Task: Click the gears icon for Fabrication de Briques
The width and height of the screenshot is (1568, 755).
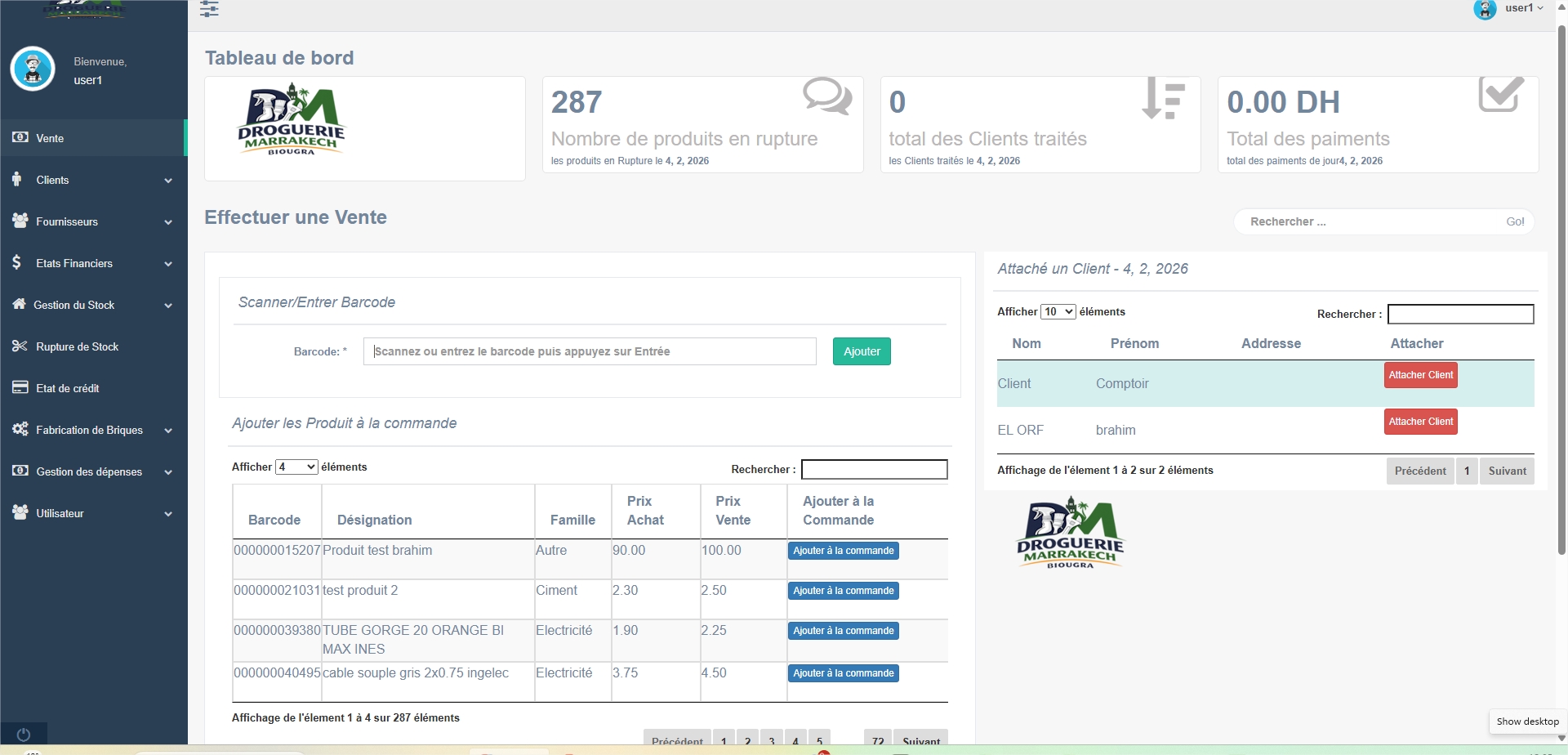Action: coord(20,430)
